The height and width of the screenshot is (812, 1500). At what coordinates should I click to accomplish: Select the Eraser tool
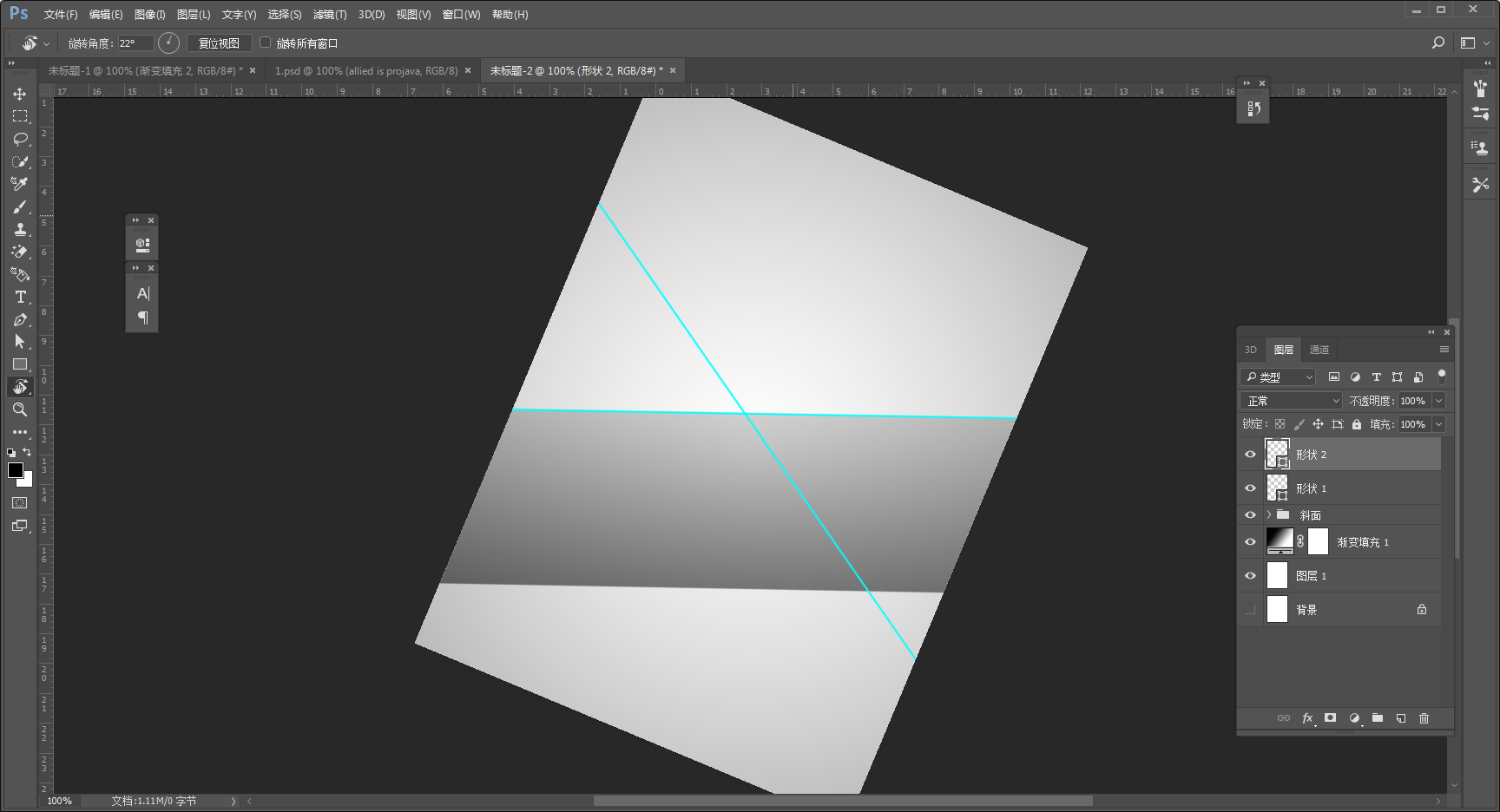pos(19,252)
